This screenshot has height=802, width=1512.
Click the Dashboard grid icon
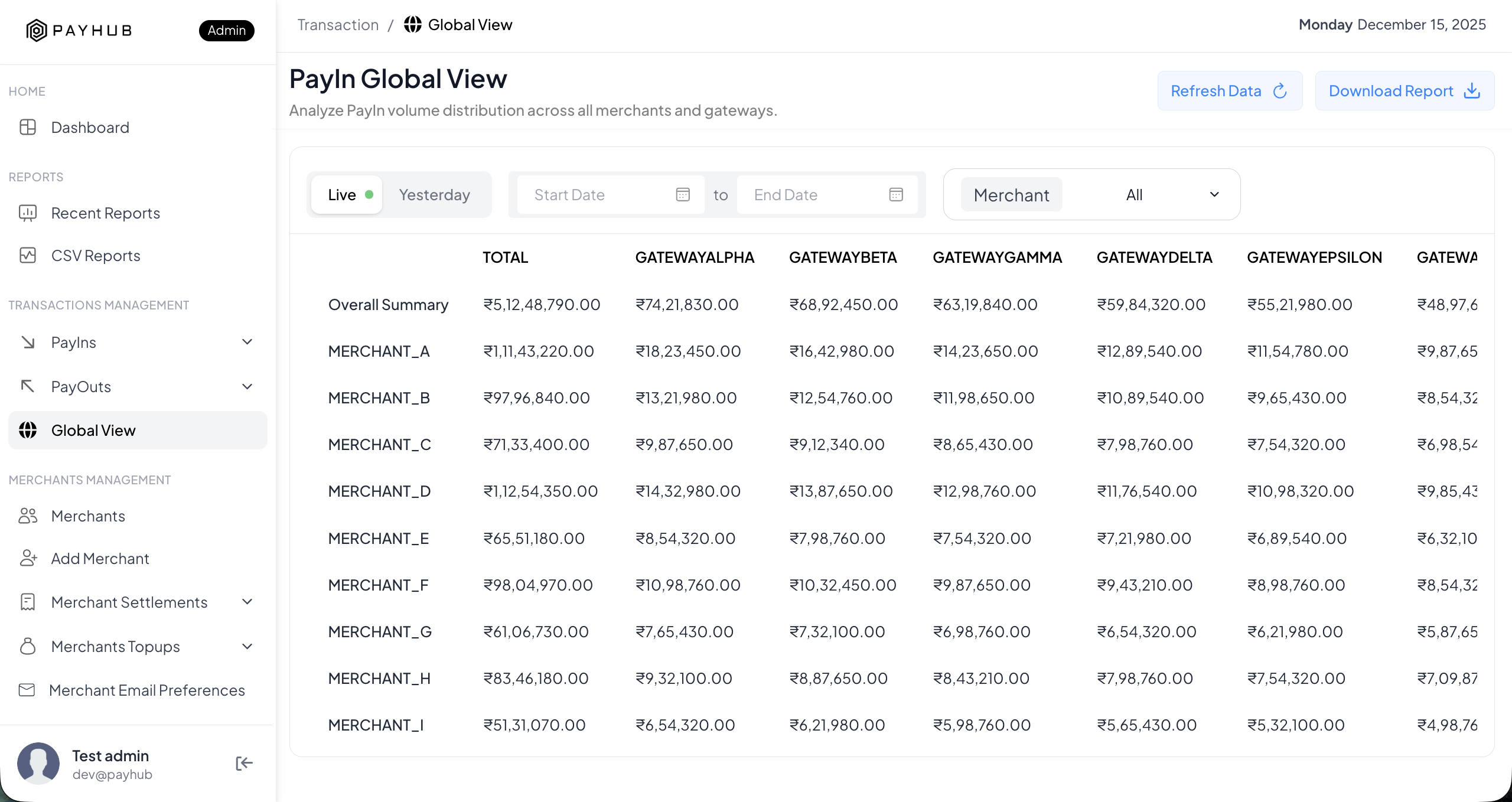(x=28, y=127)
